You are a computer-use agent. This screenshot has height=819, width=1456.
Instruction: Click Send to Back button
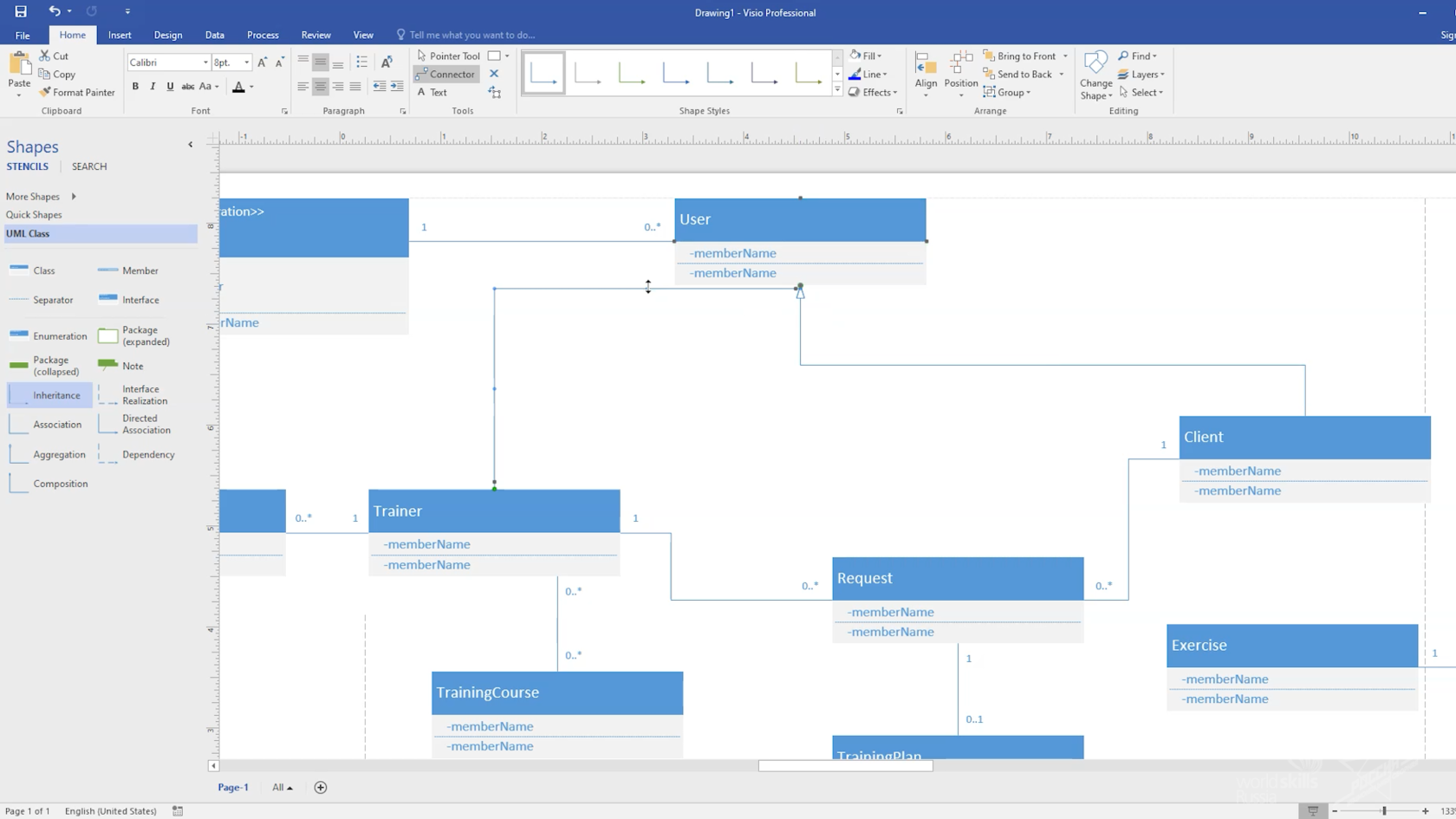pos(1017,74)
